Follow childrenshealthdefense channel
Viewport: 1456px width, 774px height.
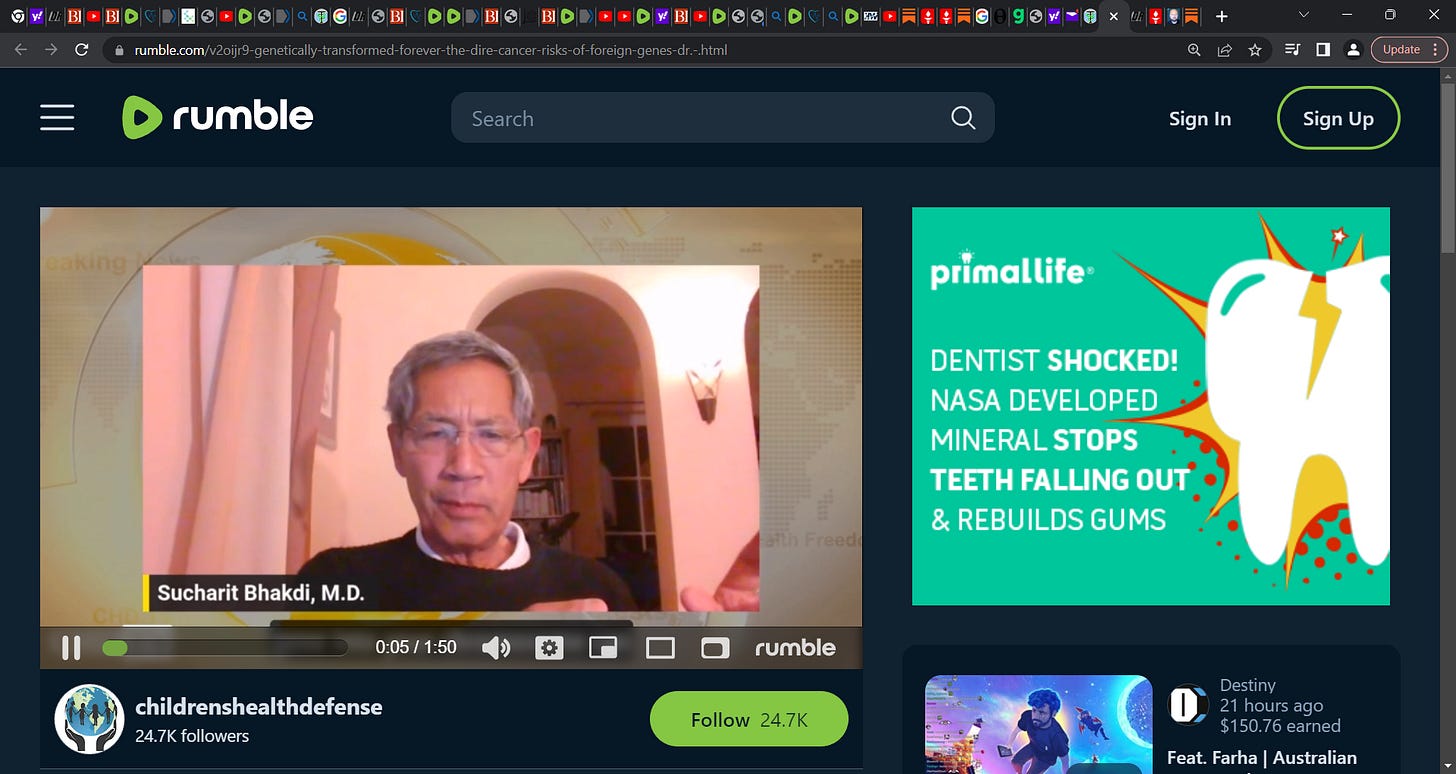coord(749,719)
